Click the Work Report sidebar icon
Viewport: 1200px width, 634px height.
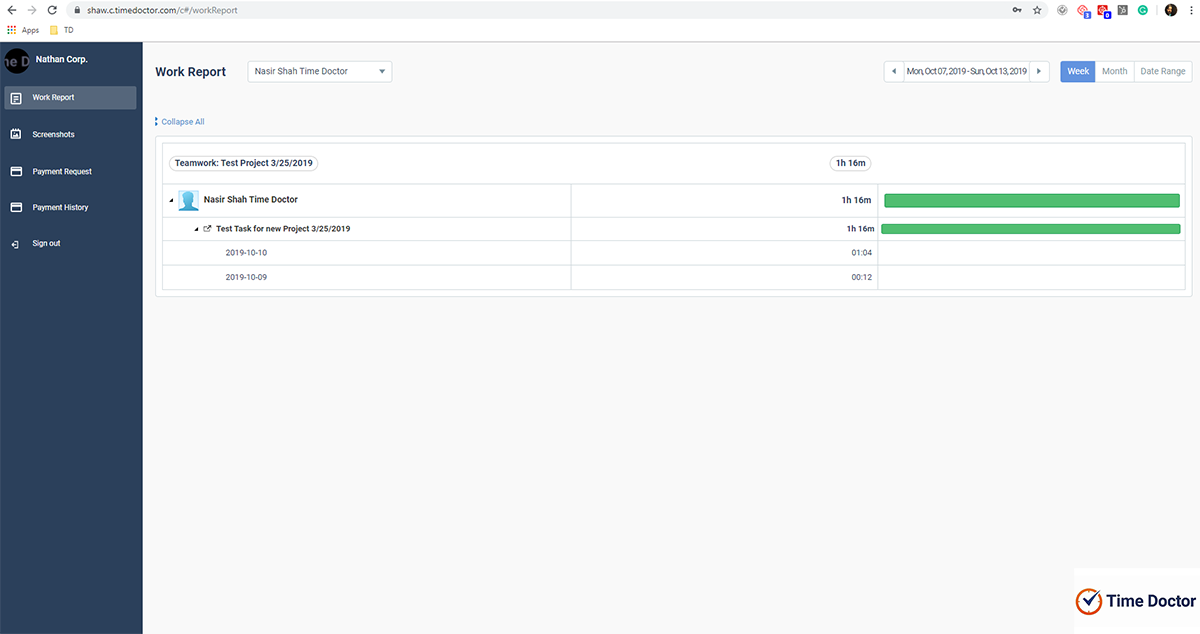click(x=16, y=98)
